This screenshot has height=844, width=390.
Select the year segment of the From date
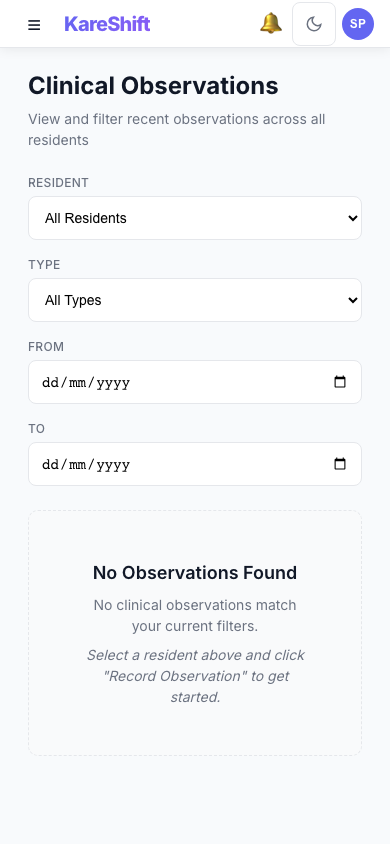[114, 383]
